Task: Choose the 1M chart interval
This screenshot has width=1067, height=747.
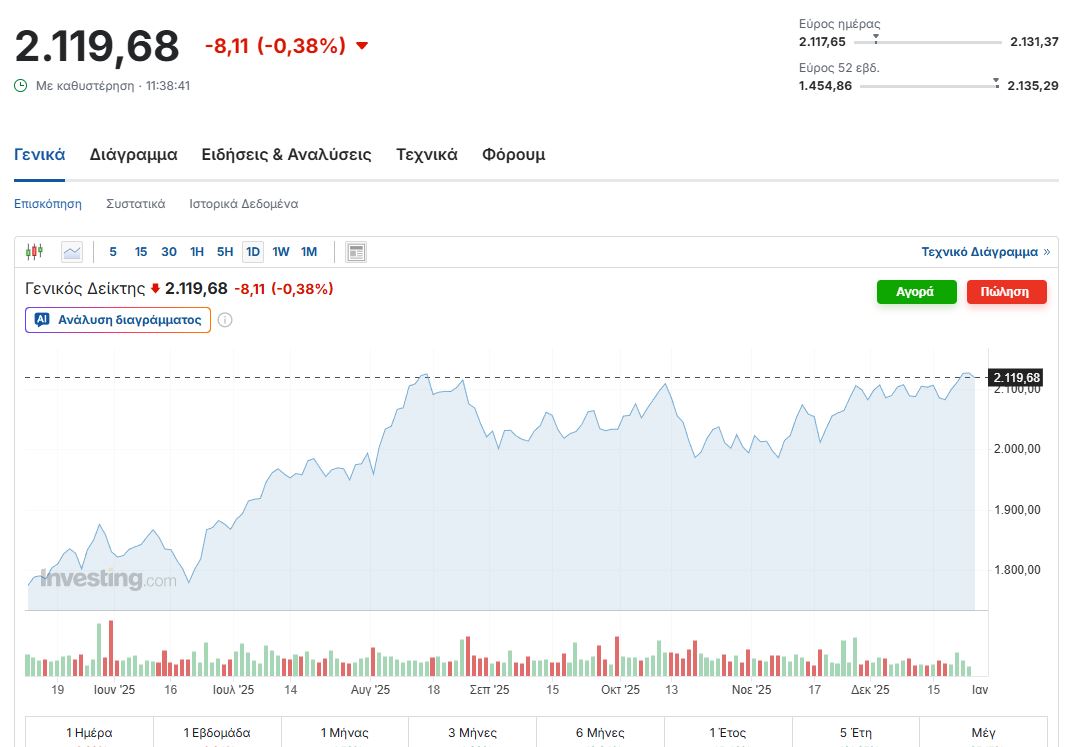Action: (x=309, y=252)
